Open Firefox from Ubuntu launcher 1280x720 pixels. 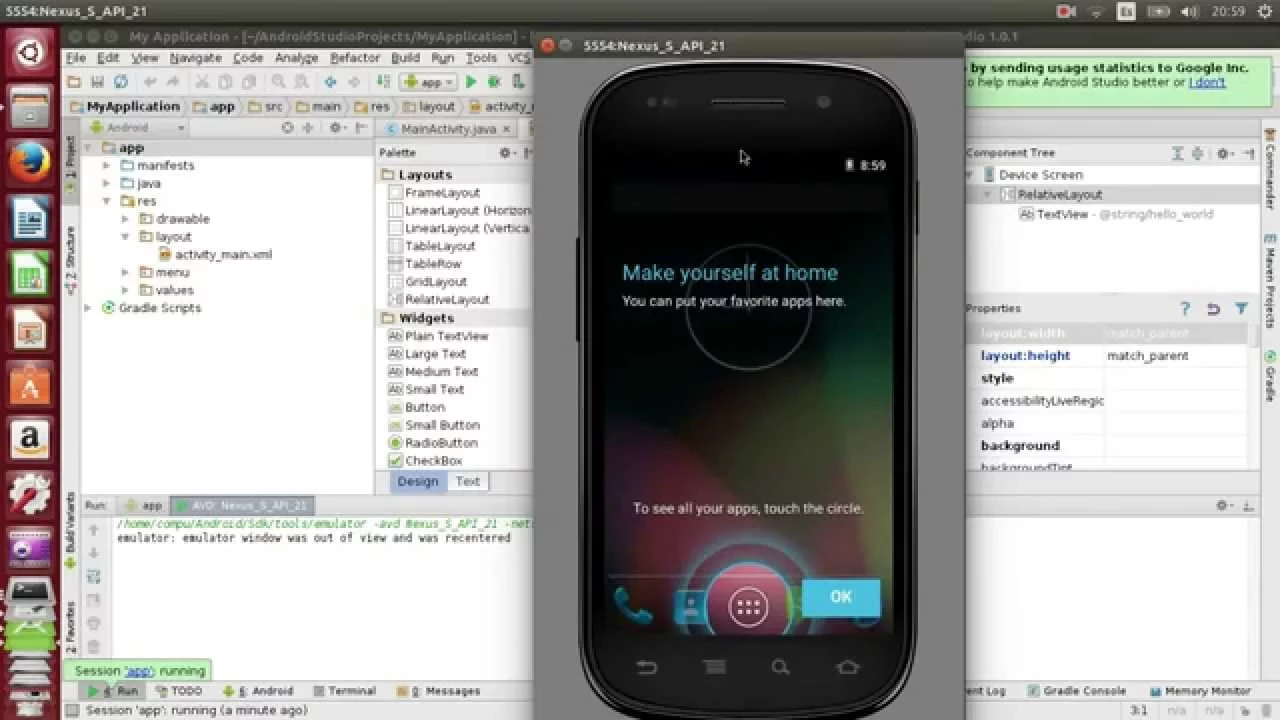(x=30, y=160)
